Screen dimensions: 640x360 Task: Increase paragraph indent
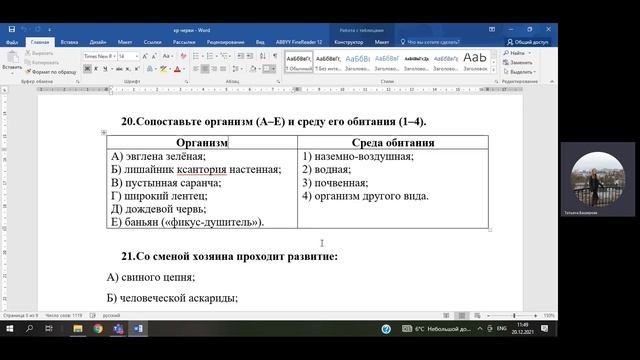tap(250, 56)
